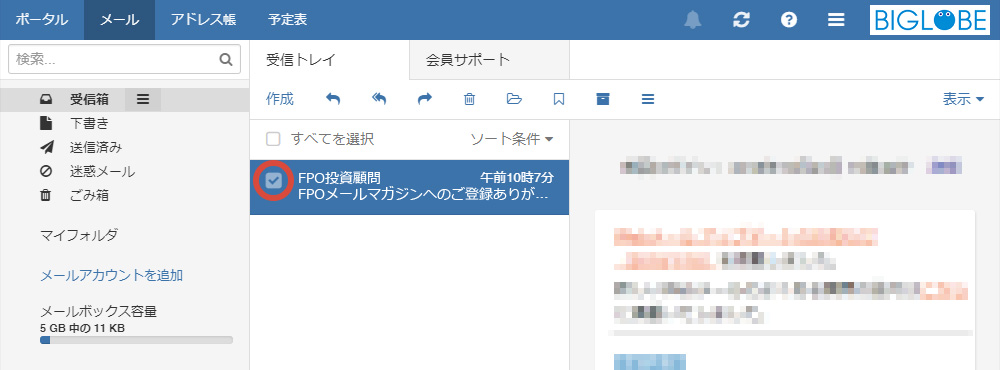Click メールアカウントを追加 link

point(112,276)
